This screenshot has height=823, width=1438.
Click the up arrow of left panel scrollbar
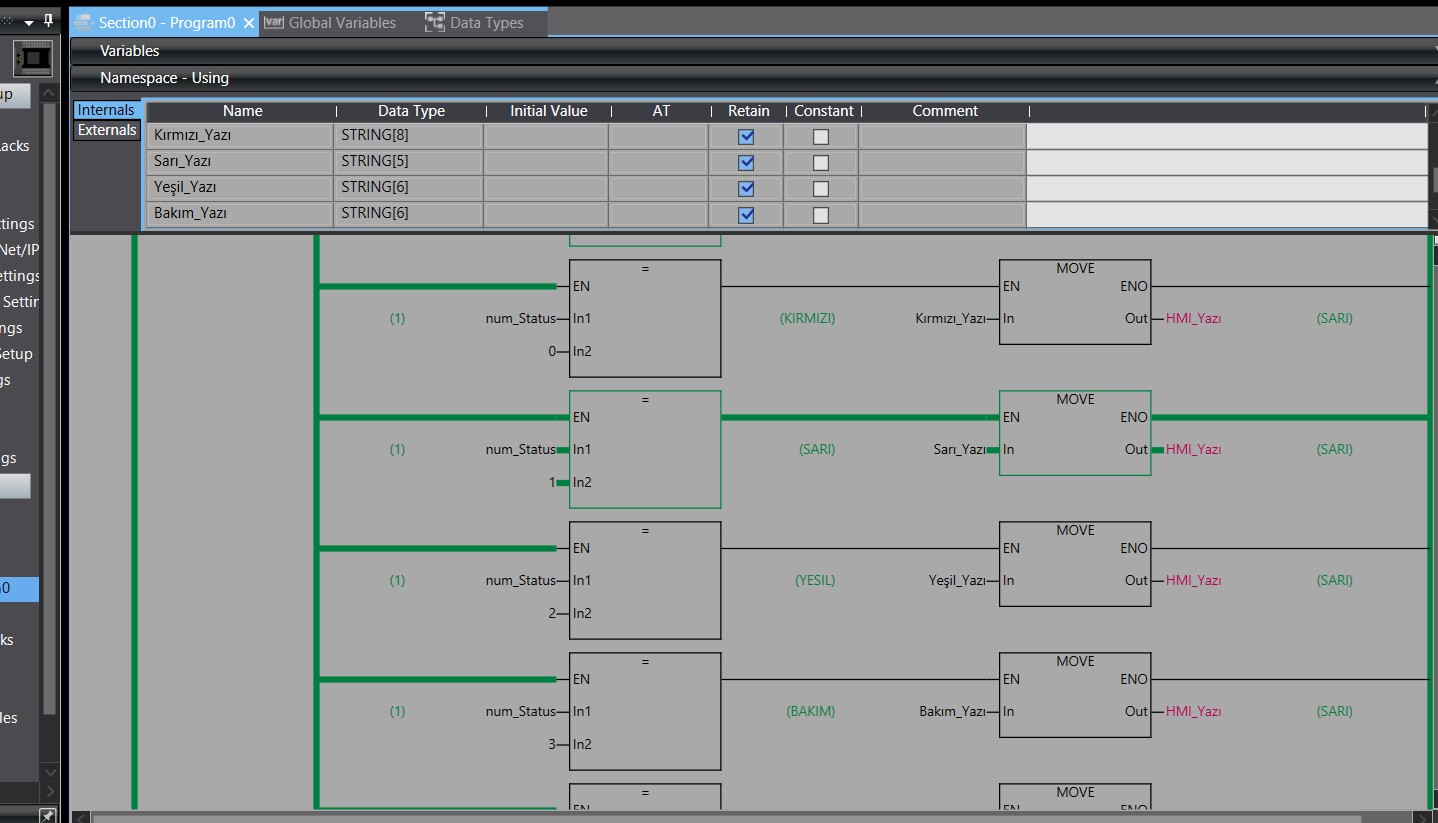49,94
